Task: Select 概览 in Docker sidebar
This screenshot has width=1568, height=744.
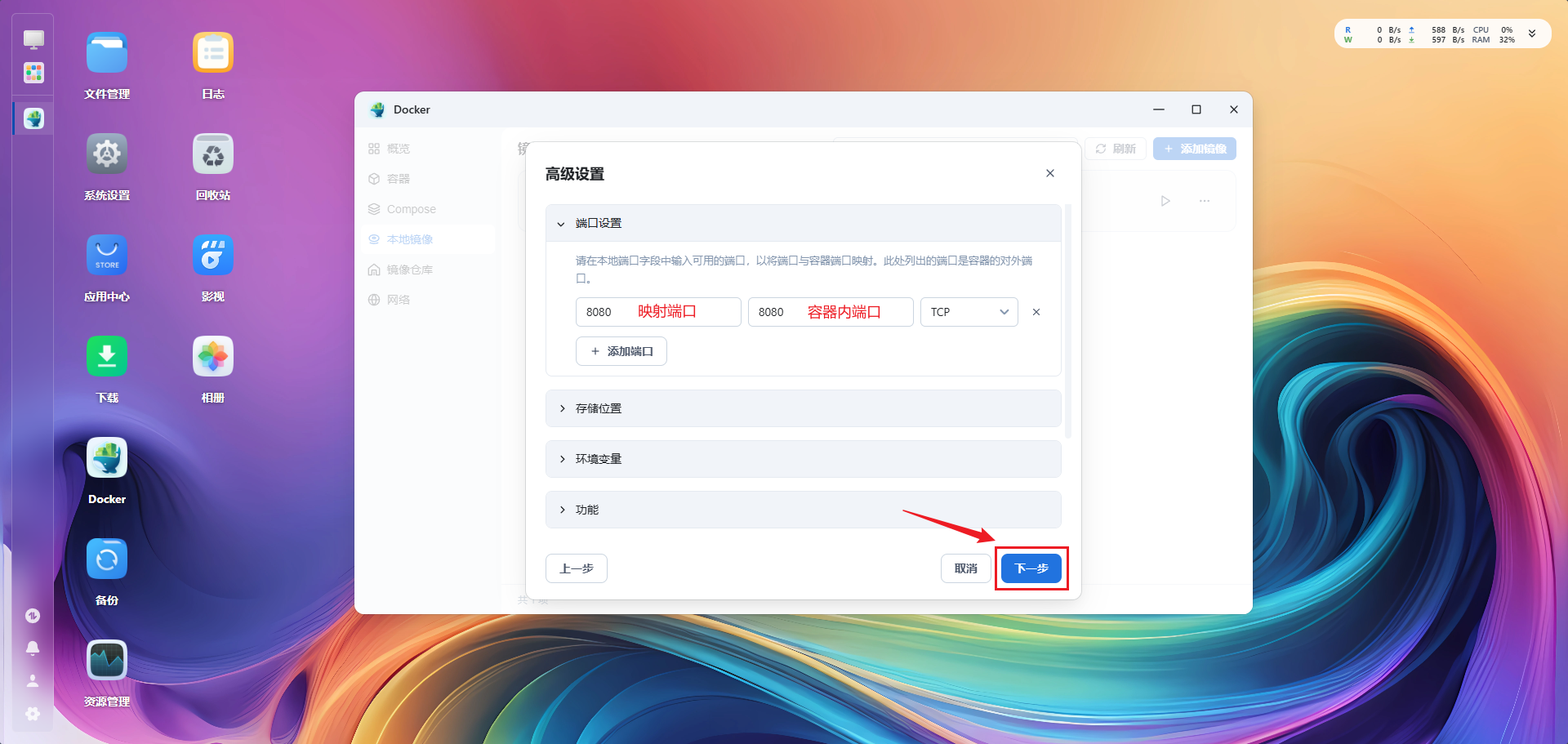Action: pyautogui.click(x=429, y=149)
